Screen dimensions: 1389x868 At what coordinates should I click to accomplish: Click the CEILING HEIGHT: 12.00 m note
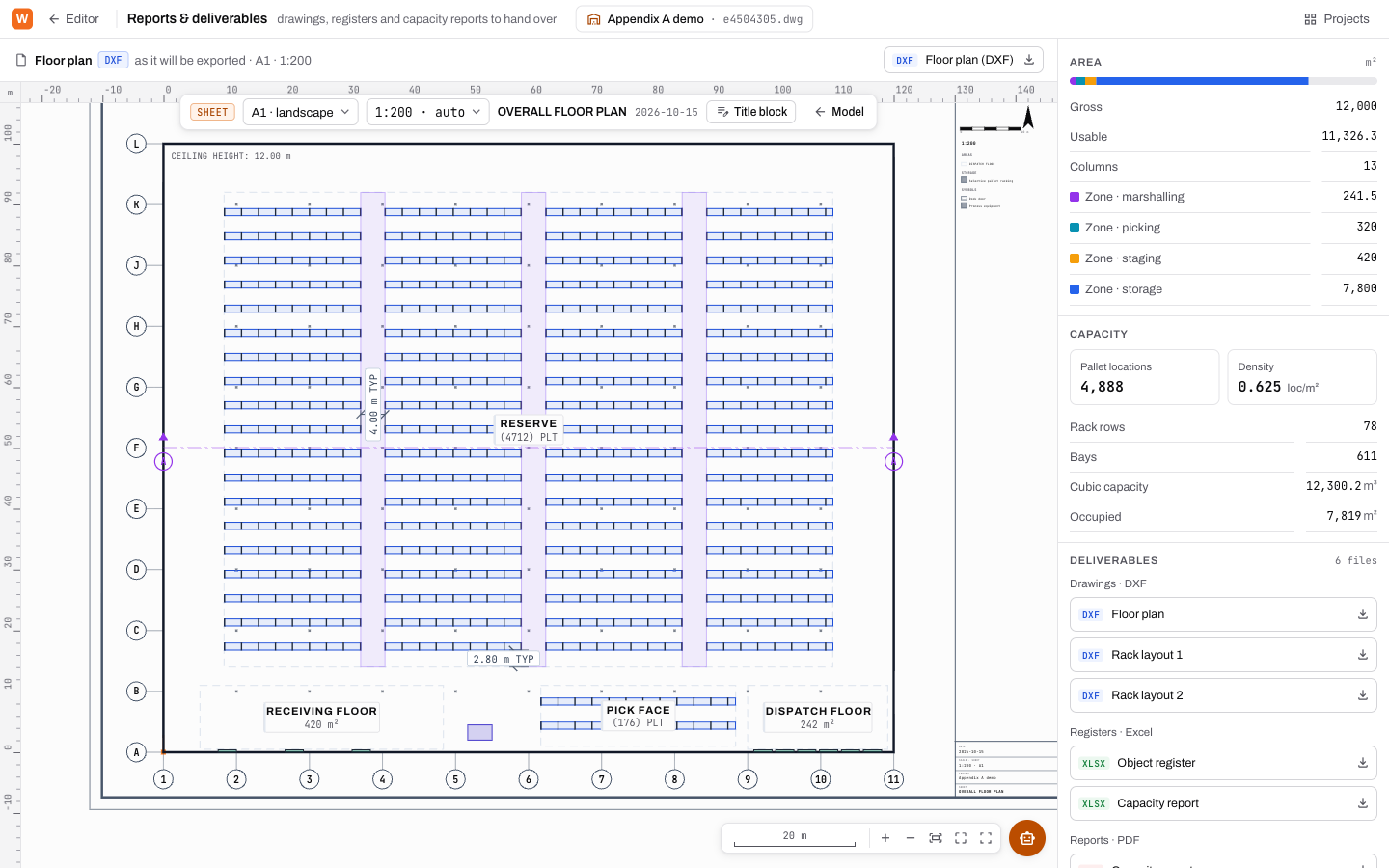pos(231,156)
